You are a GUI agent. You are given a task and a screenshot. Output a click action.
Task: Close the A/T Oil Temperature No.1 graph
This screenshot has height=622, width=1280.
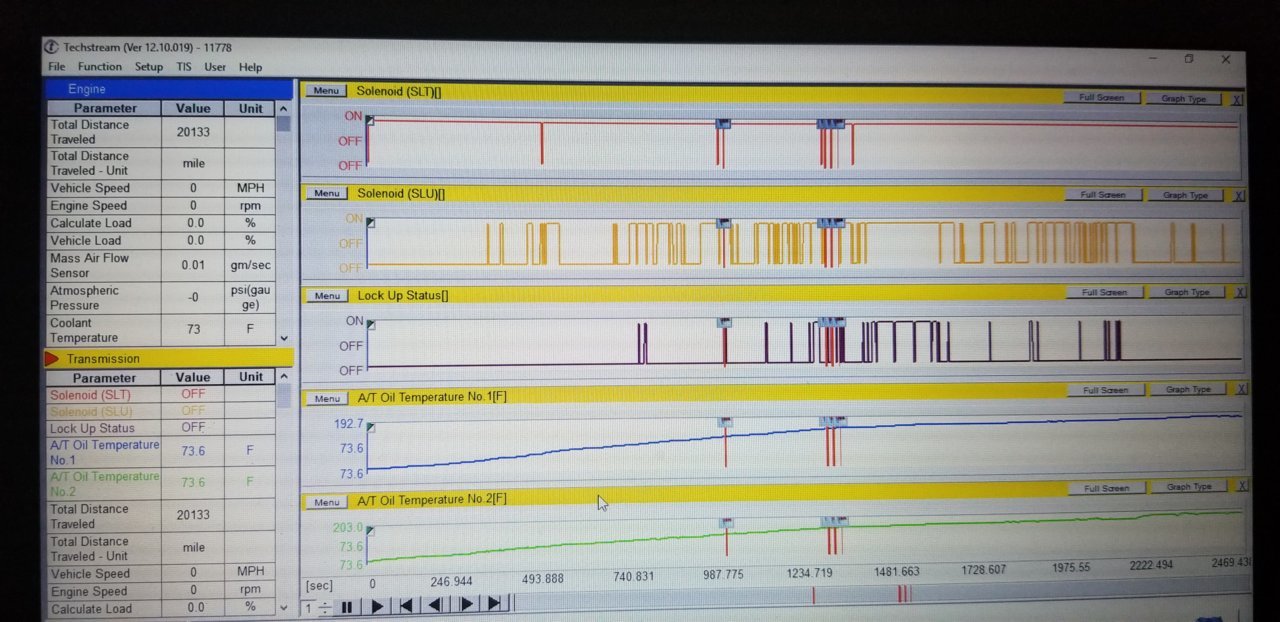[1240, 390]
